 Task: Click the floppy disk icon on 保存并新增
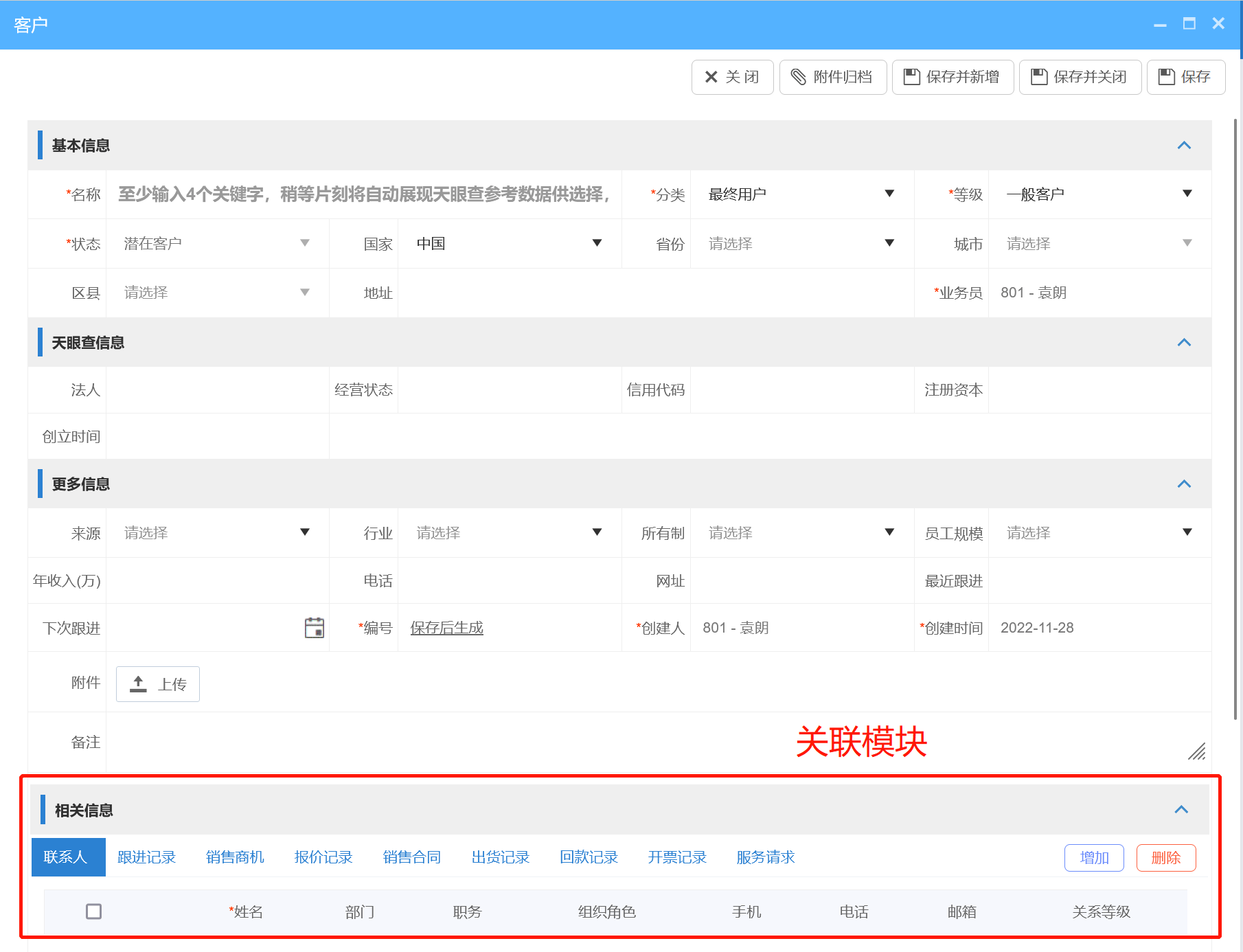(x=911, y=77)
